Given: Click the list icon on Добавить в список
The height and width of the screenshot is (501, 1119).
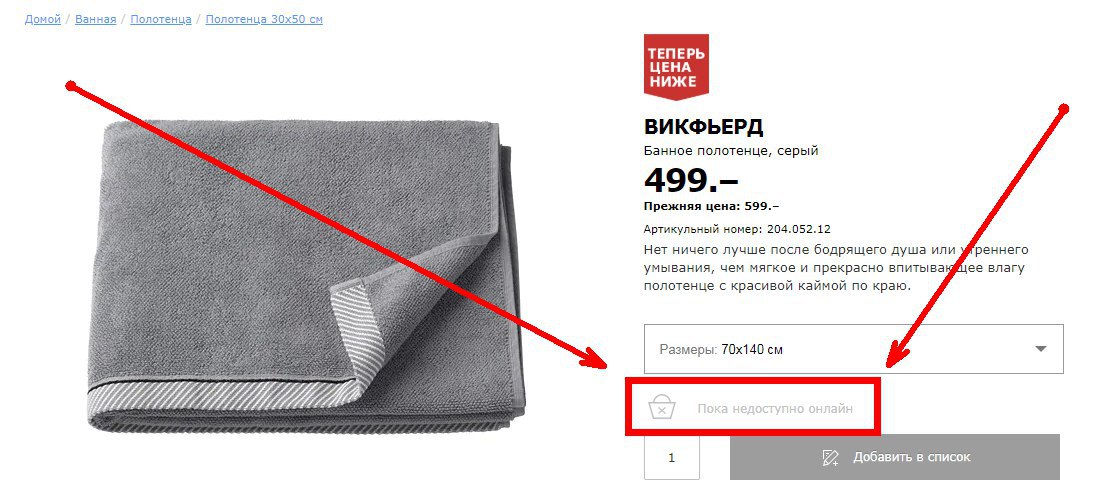Looking at the screenshot, I should 830,457.
